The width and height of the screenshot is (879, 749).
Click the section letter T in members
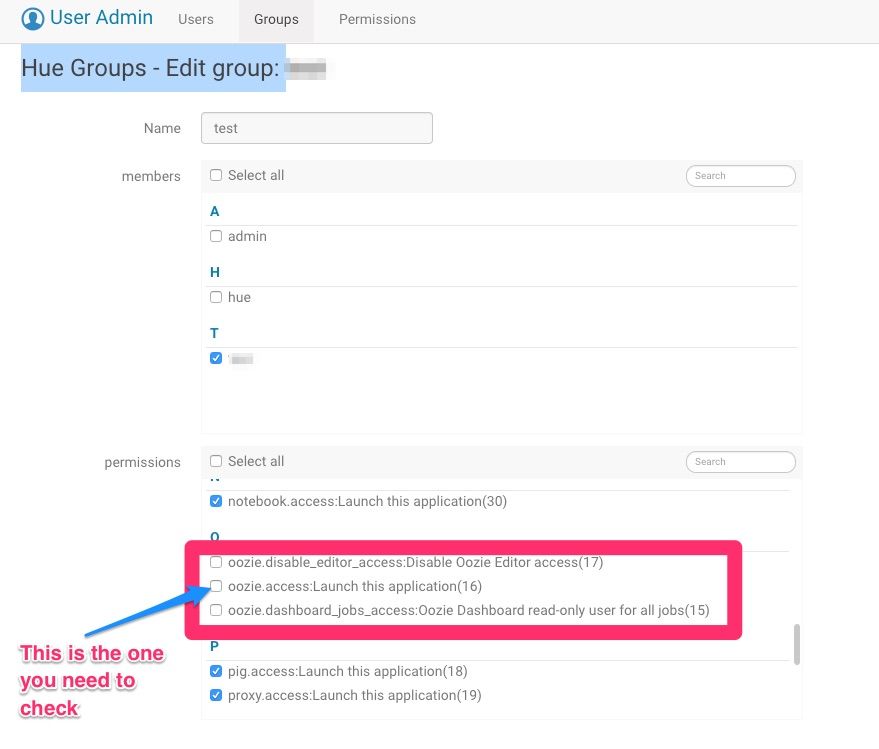point(214,333)
